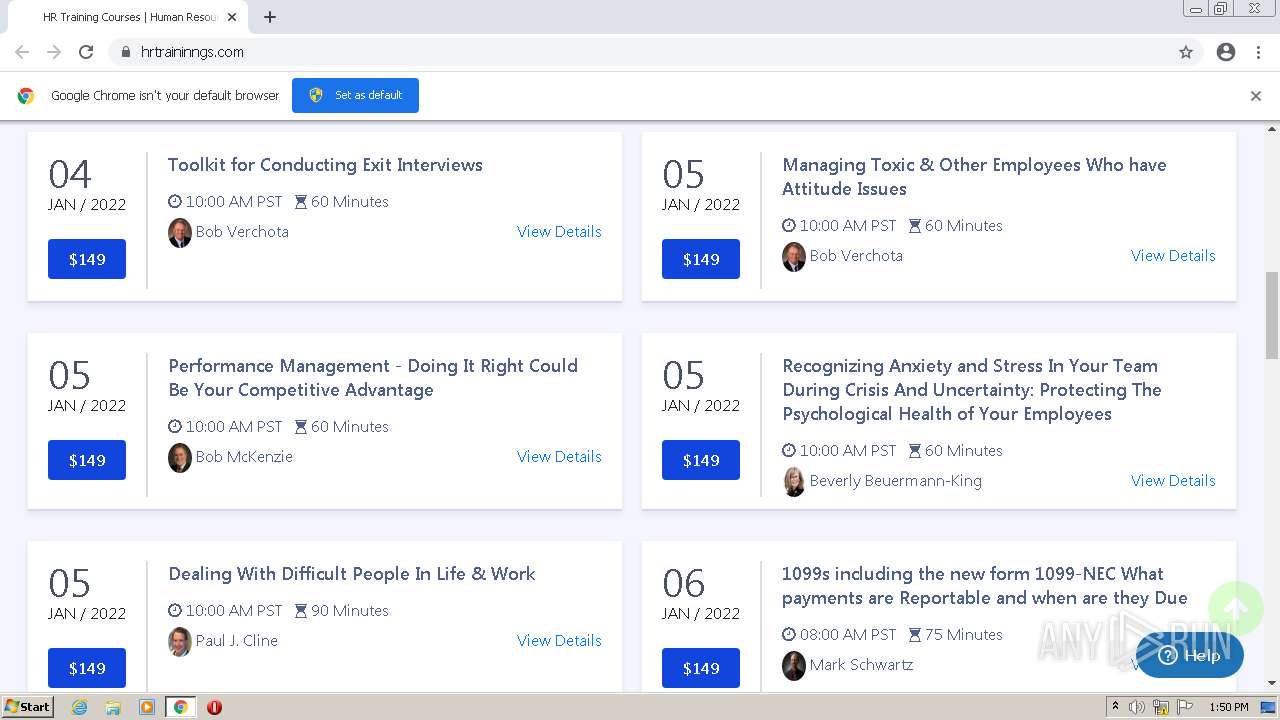Bookmark this page with the star icon

tap(1186, 52)
